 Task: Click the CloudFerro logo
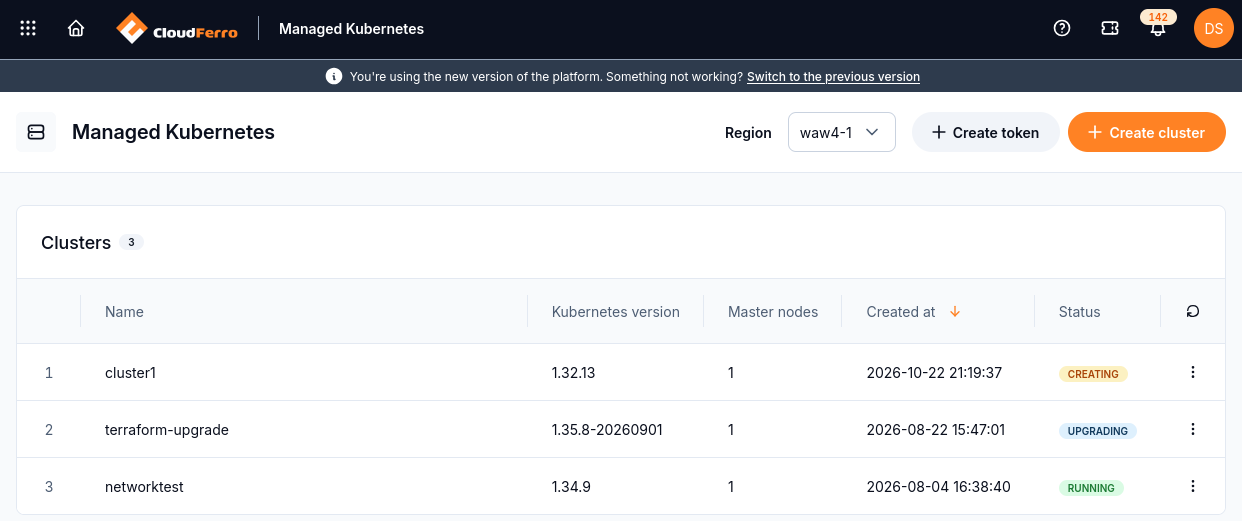click(177, 29)
